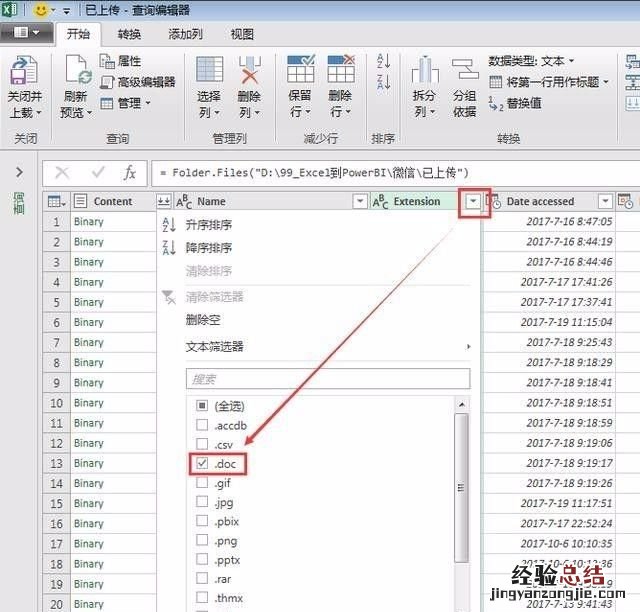The height and width of the screenshot is (612, 640).
Task: Open the 属性 properties icon
Action: pos(107,61)
